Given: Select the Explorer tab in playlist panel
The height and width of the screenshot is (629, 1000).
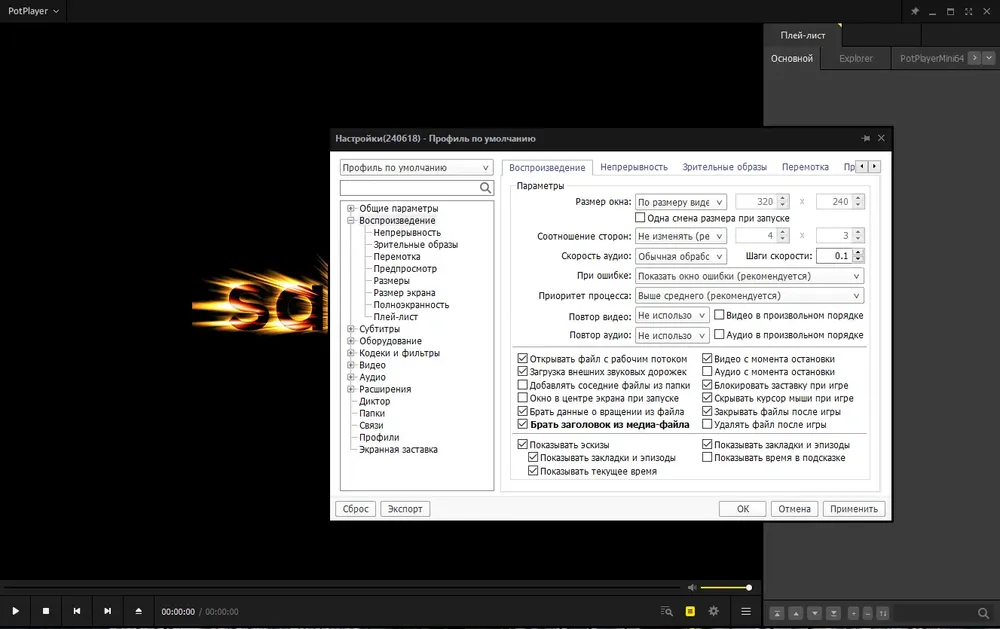Looking at the screenshot, I should [x=855, y=58].
